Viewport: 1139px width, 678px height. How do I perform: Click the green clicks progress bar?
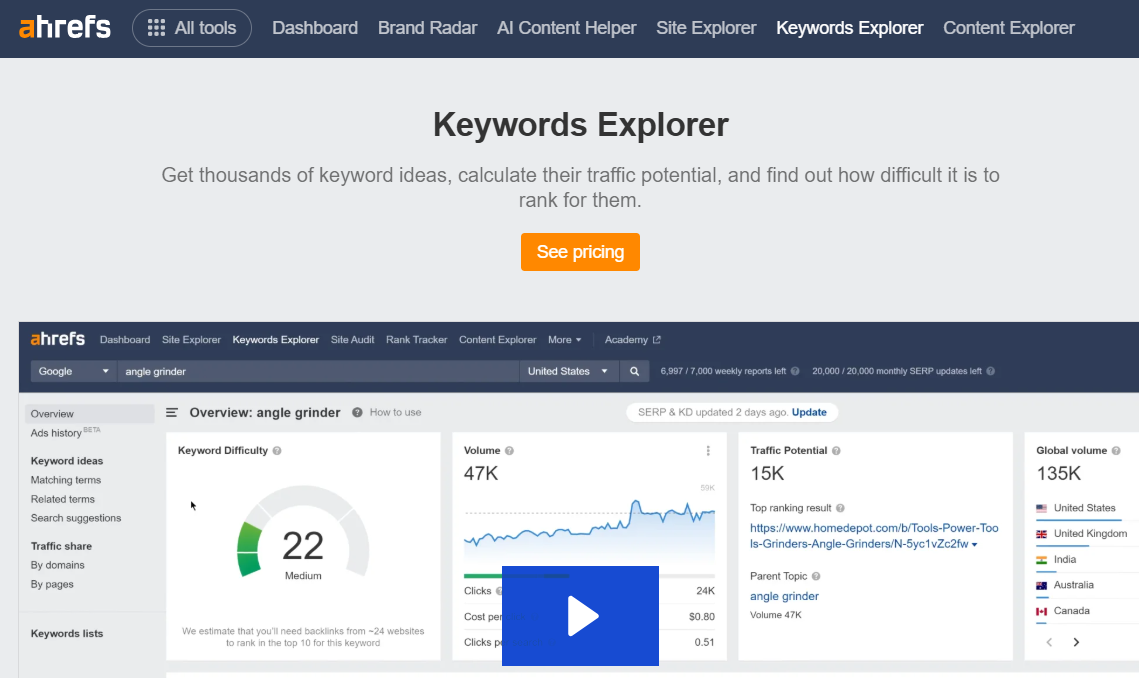point(516,576)
